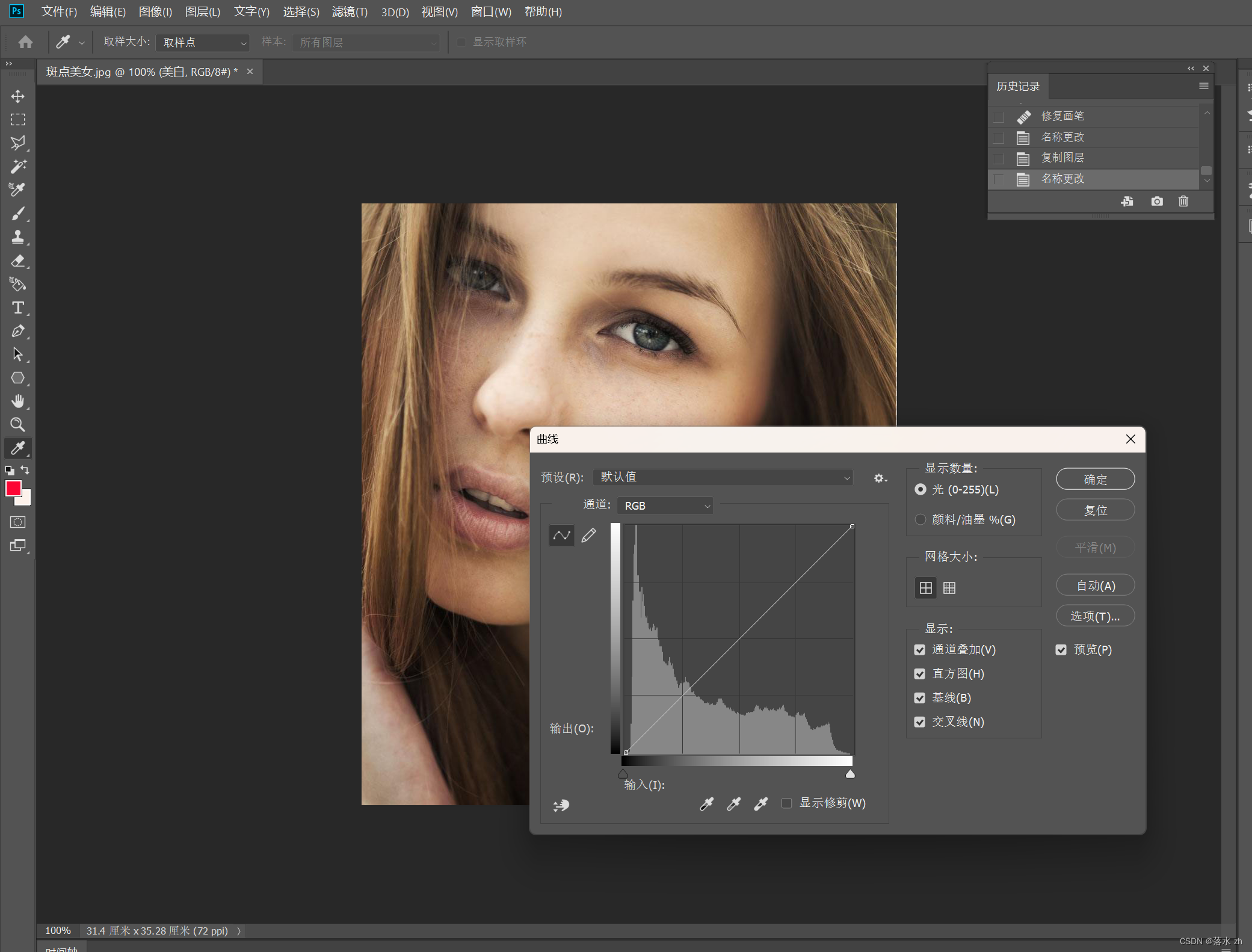Select the Clone Stamp tool

[17, 237]
